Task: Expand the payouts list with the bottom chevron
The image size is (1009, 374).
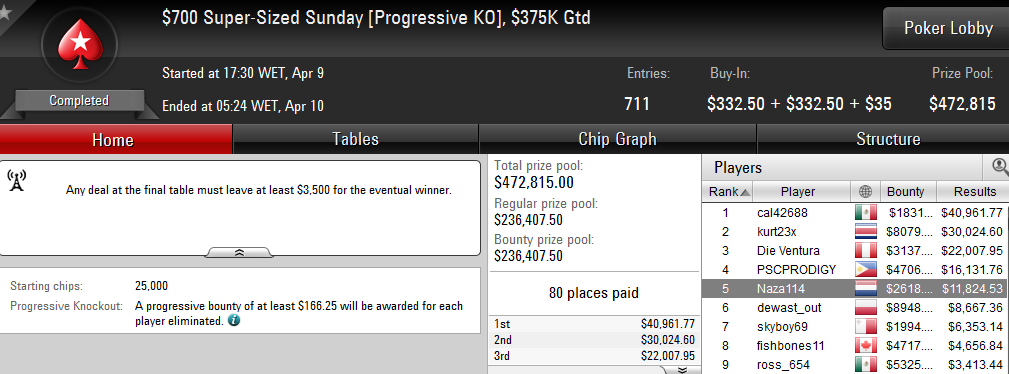Action: click(682, 369)
